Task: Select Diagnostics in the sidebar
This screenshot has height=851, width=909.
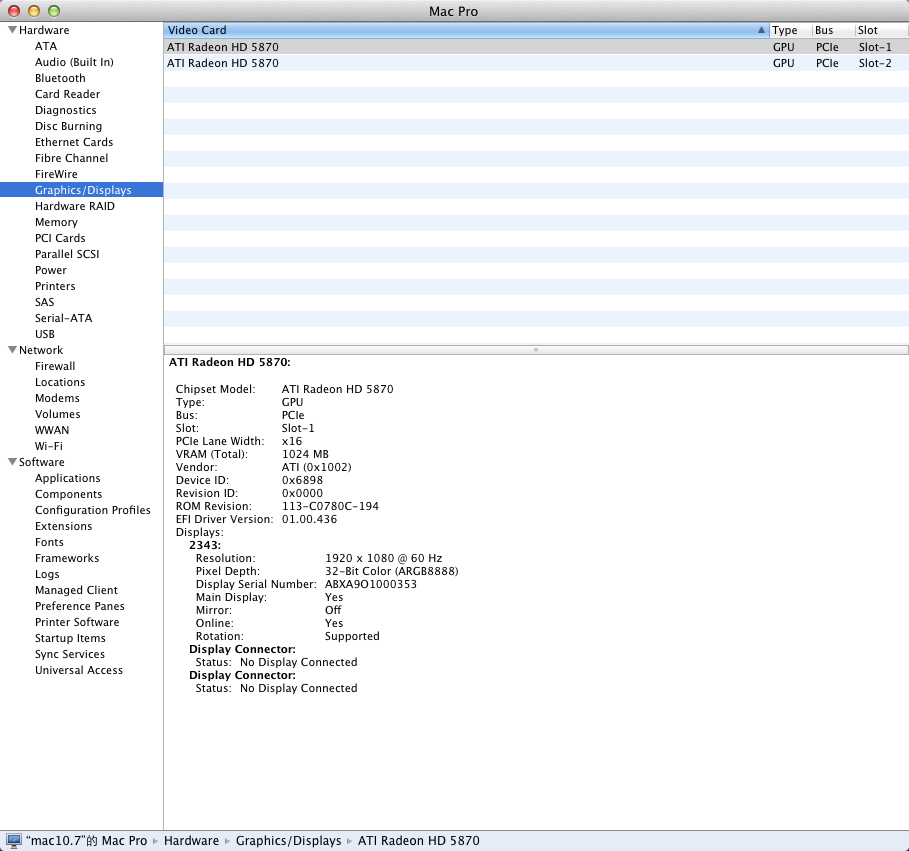Action: click(66, 110)
